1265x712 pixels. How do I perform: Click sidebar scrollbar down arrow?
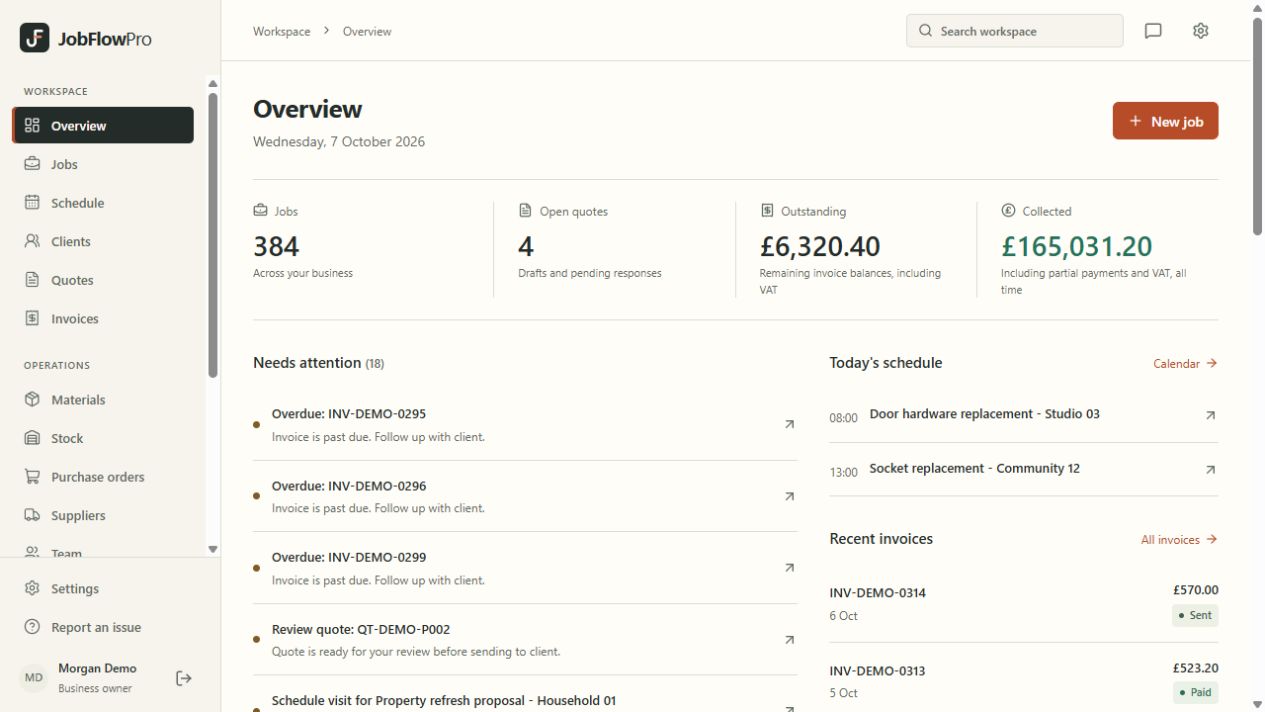point(213,549)
